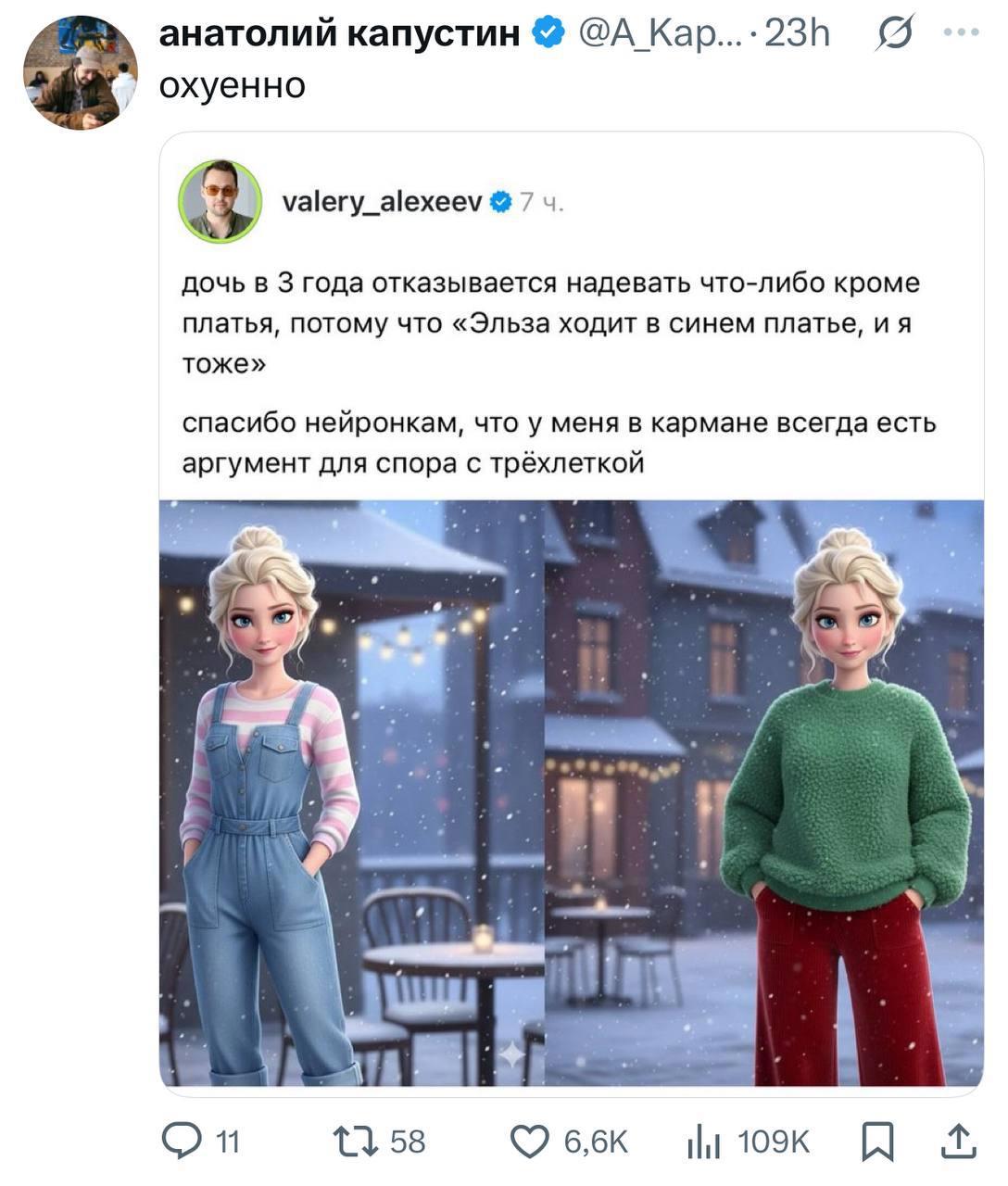The height and width of the screenshot is (1186, 1008).
Task: View analytics bar chart icon
Action: click(703, 1142)
